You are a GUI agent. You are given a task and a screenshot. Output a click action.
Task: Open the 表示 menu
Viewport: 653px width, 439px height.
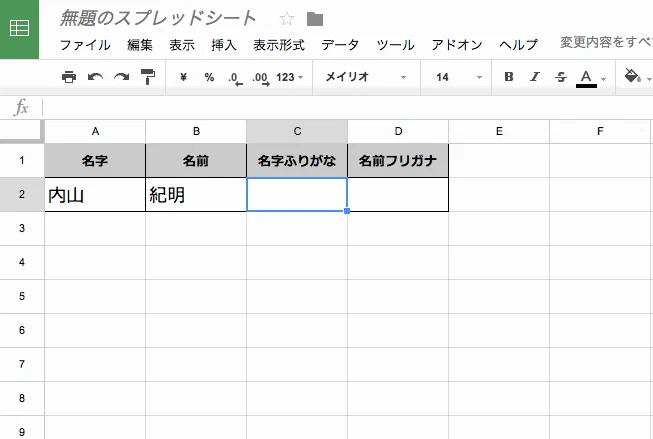[x=182, y=45]
